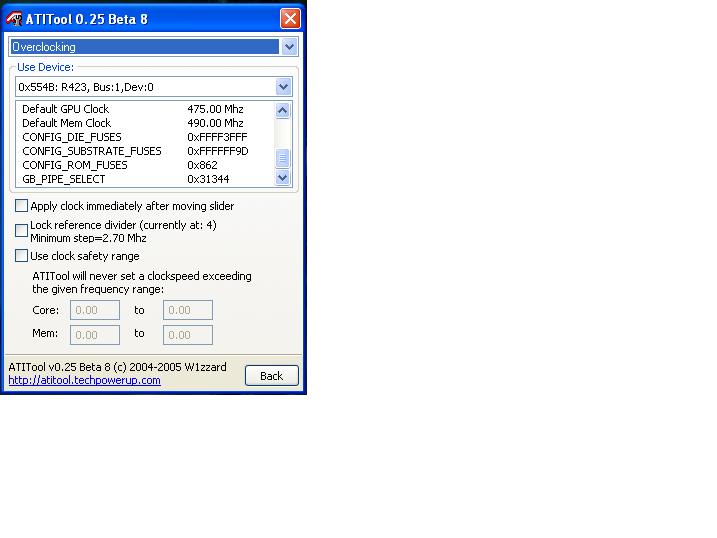717x538 pixels.
Task: Click the info list scrollbar thumb
Action: click(283, 158)
